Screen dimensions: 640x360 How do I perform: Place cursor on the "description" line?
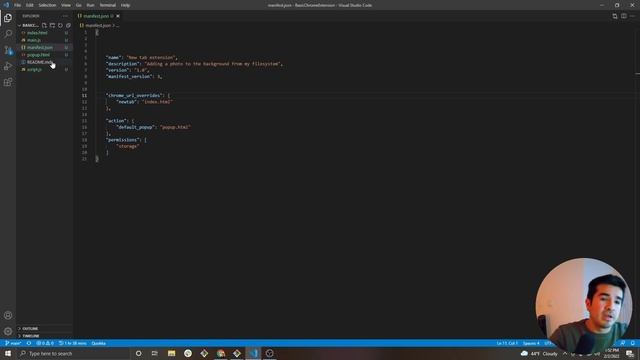coord(194,64)
